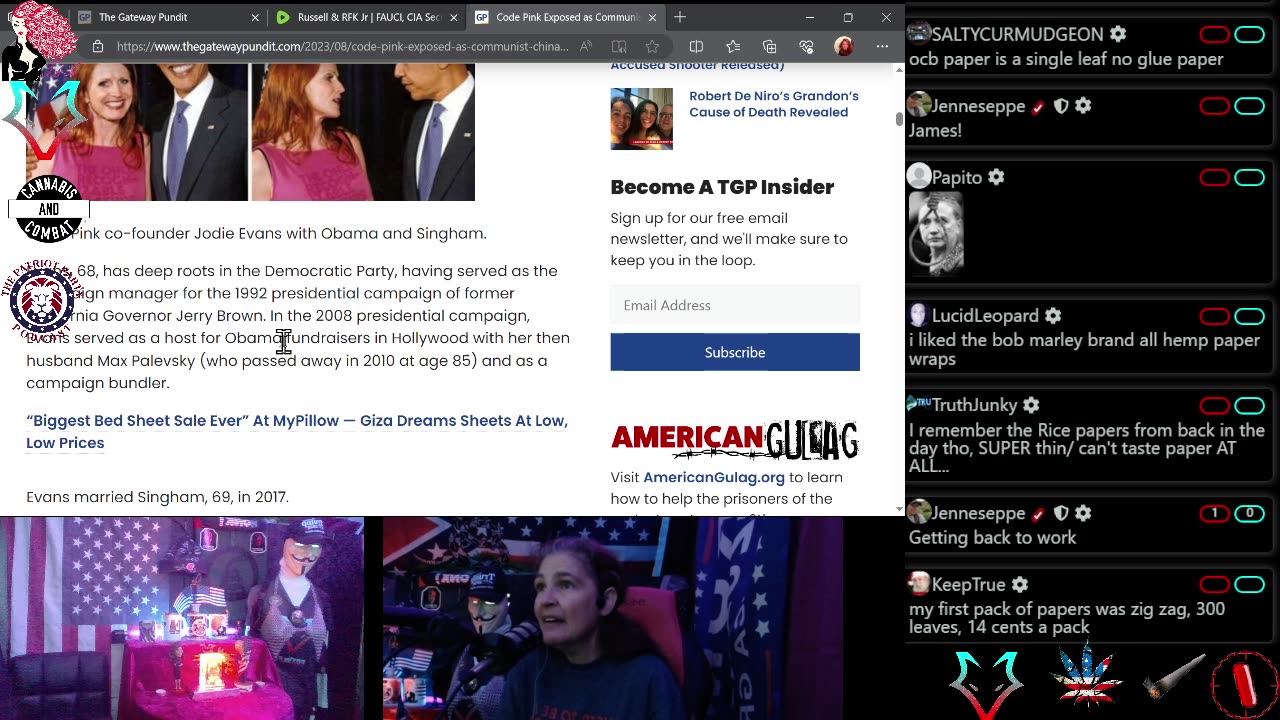Click shield badge on Jenneseppe 'James!' message
Viewport: 1280px width, 720px height.
click(x=1061, y=106)
